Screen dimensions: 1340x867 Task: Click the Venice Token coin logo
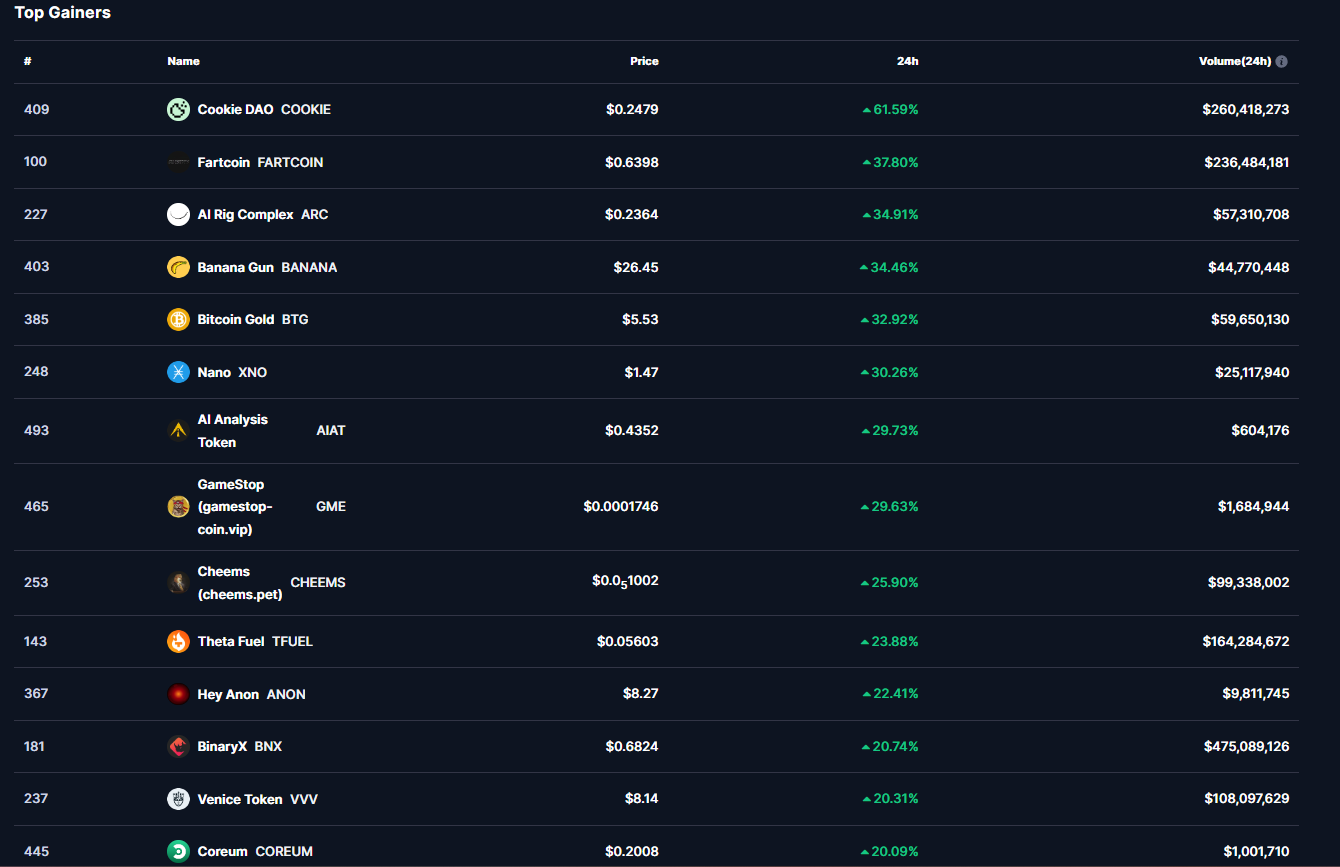178,799
